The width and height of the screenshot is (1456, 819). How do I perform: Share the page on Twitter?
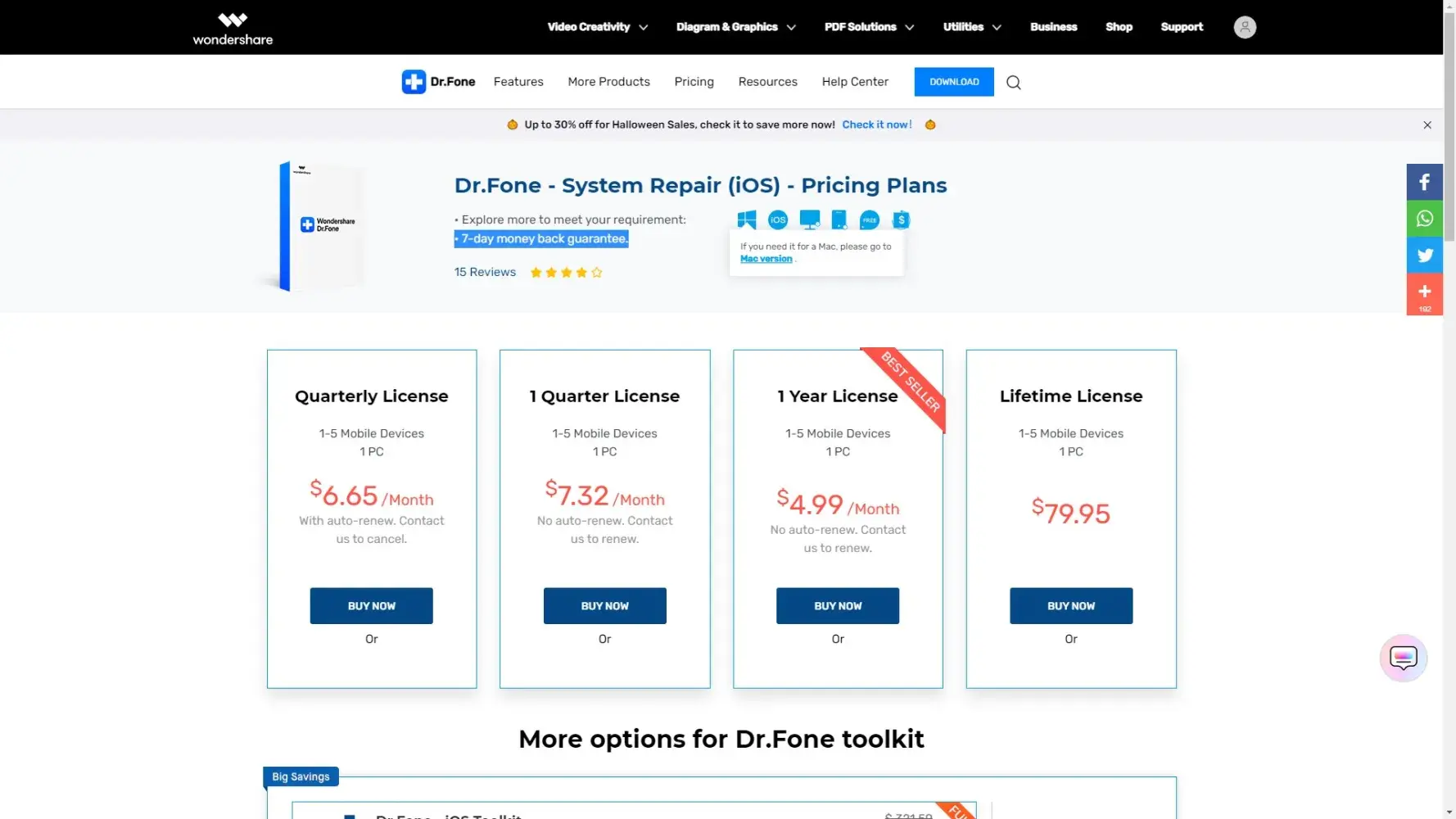point(1425,256)
